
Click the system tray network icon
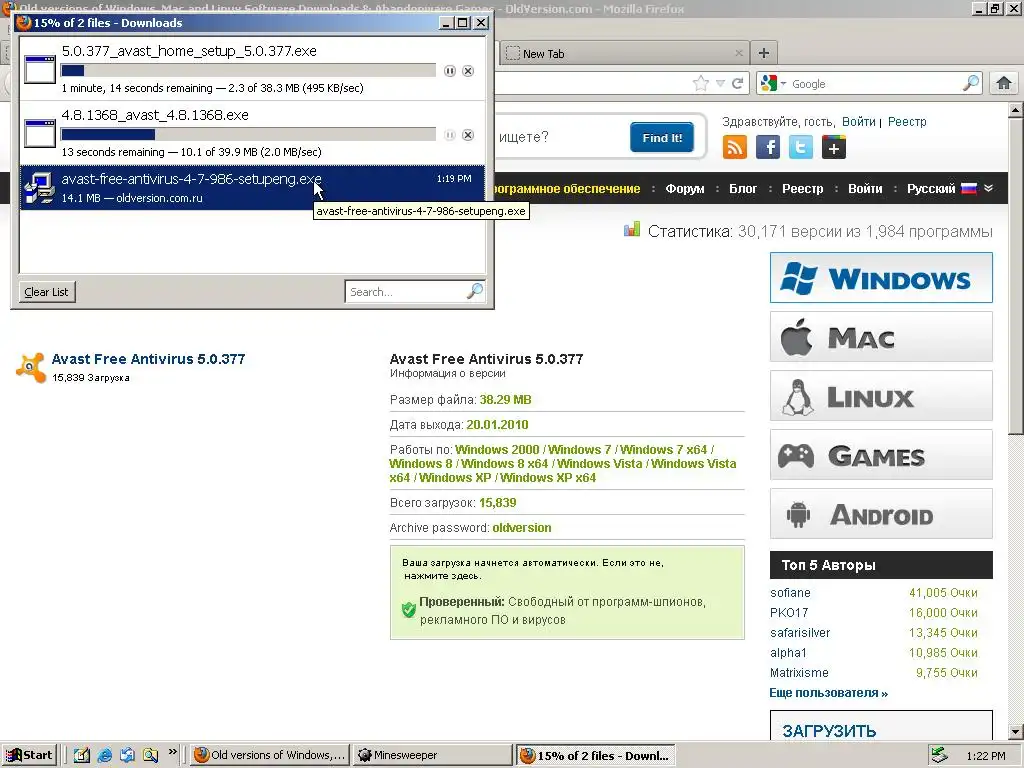point(939,755)
